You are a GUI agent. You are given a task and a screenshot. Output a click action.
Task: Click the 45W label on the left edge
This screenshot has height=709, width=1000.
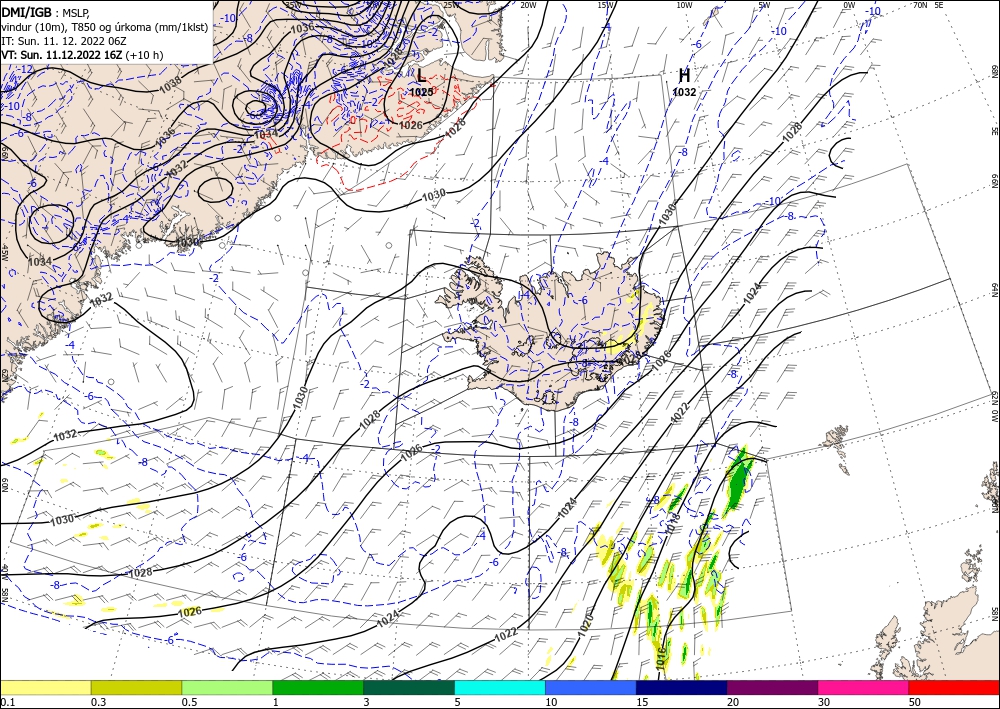coord(5,252)
